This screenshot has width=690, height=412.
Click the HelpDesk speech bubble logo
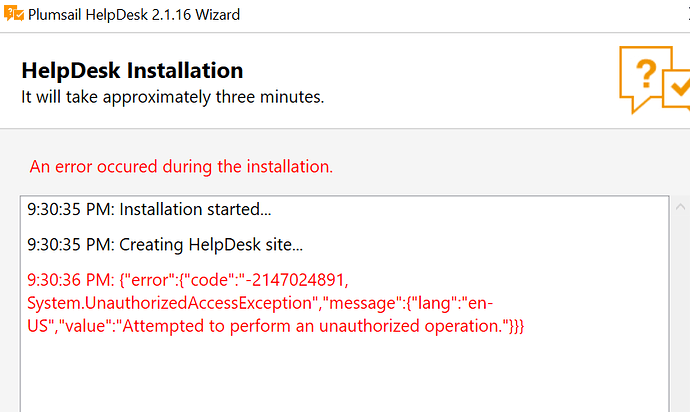click(654, 80)
